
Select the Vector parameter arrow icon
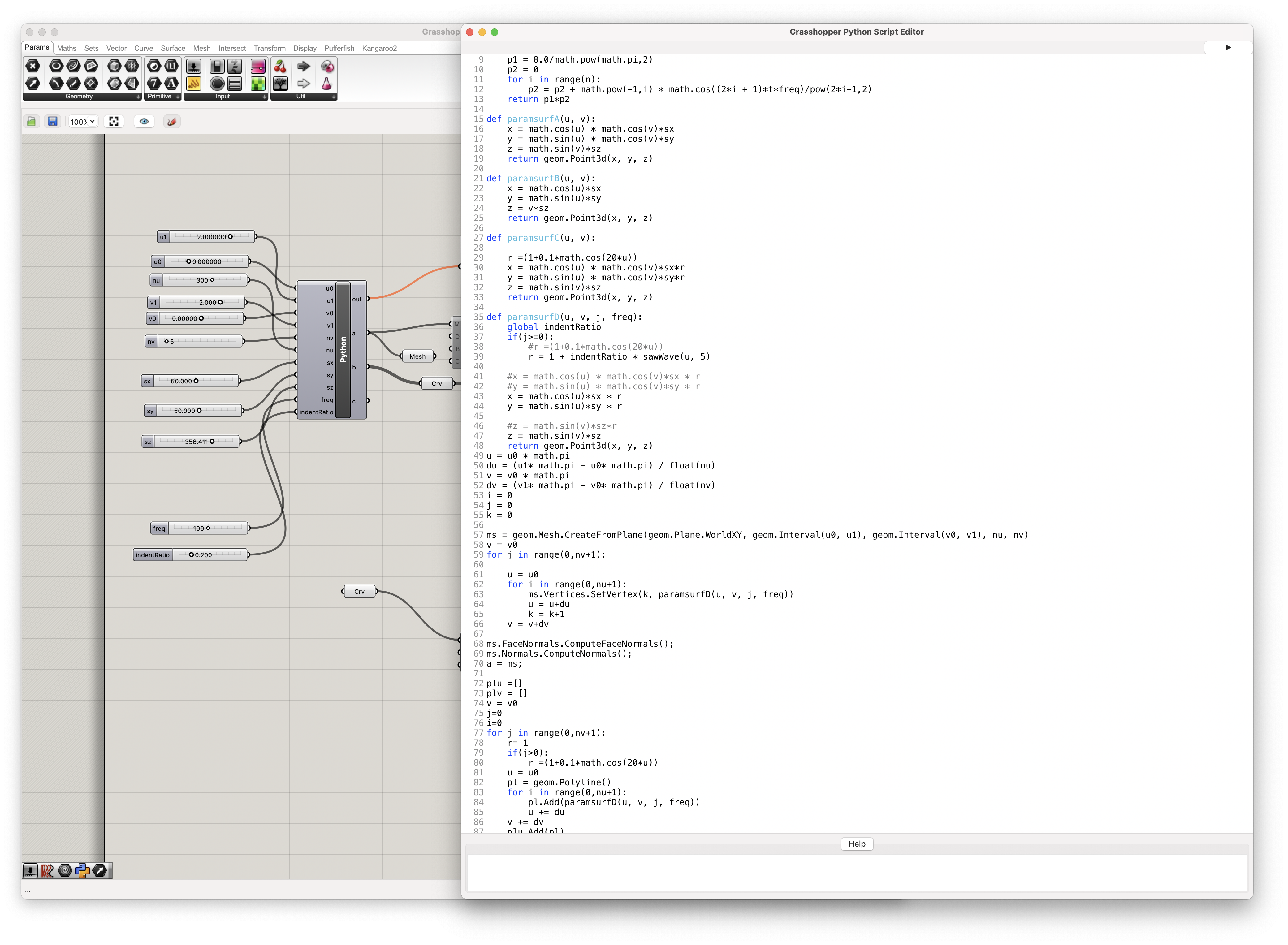(x=33, y=84)
